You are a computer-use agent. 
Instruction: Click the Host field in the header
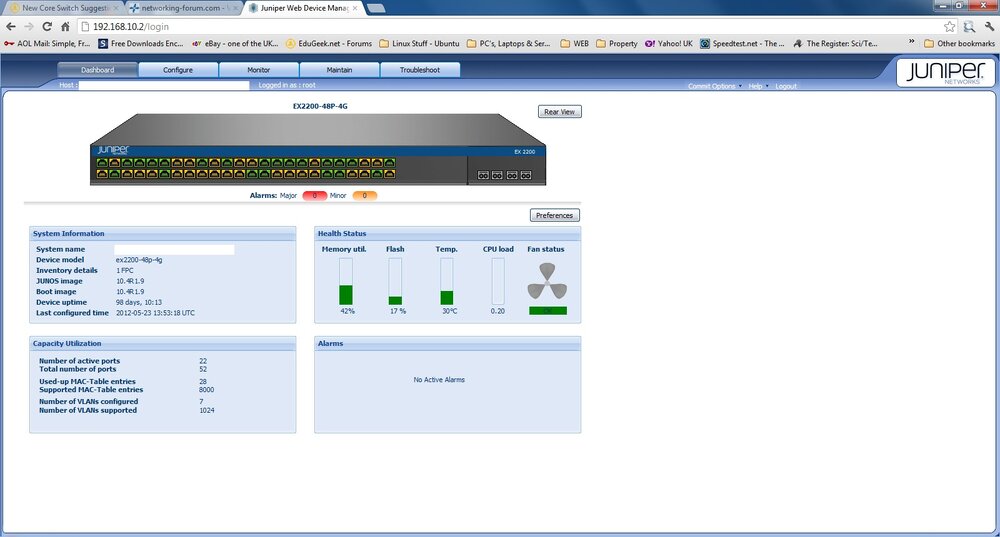pyautogui.click(x=164, y=85)
